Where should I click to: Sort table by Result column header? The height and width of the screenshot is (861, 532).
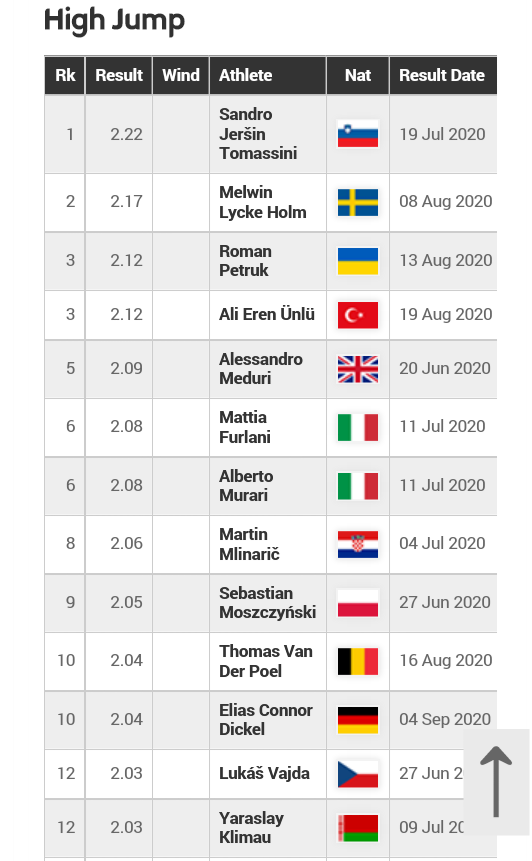pyautogui.click(x=119, y=75)
